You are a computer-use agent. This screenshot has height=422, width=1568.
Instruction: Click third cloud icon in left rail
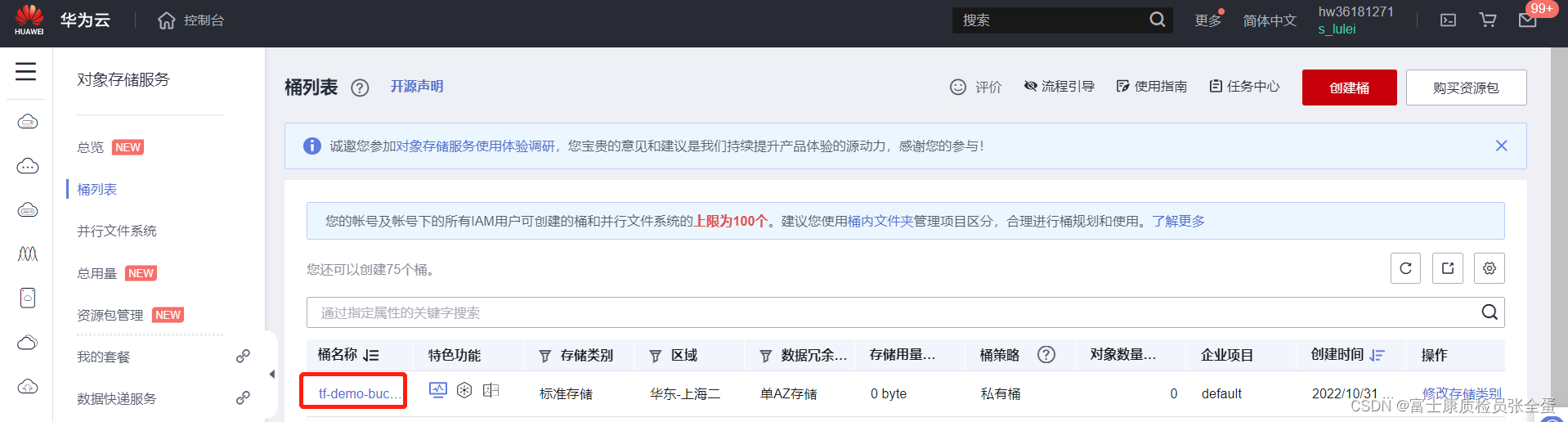pyautogui.click(x=28, y=210)
